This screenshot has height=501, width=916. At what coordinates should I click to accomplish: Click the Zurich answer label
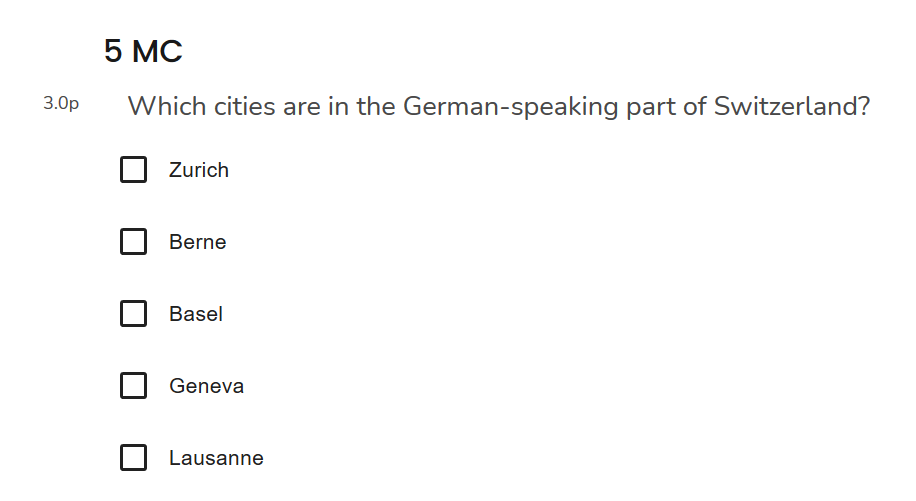[199, 170]
